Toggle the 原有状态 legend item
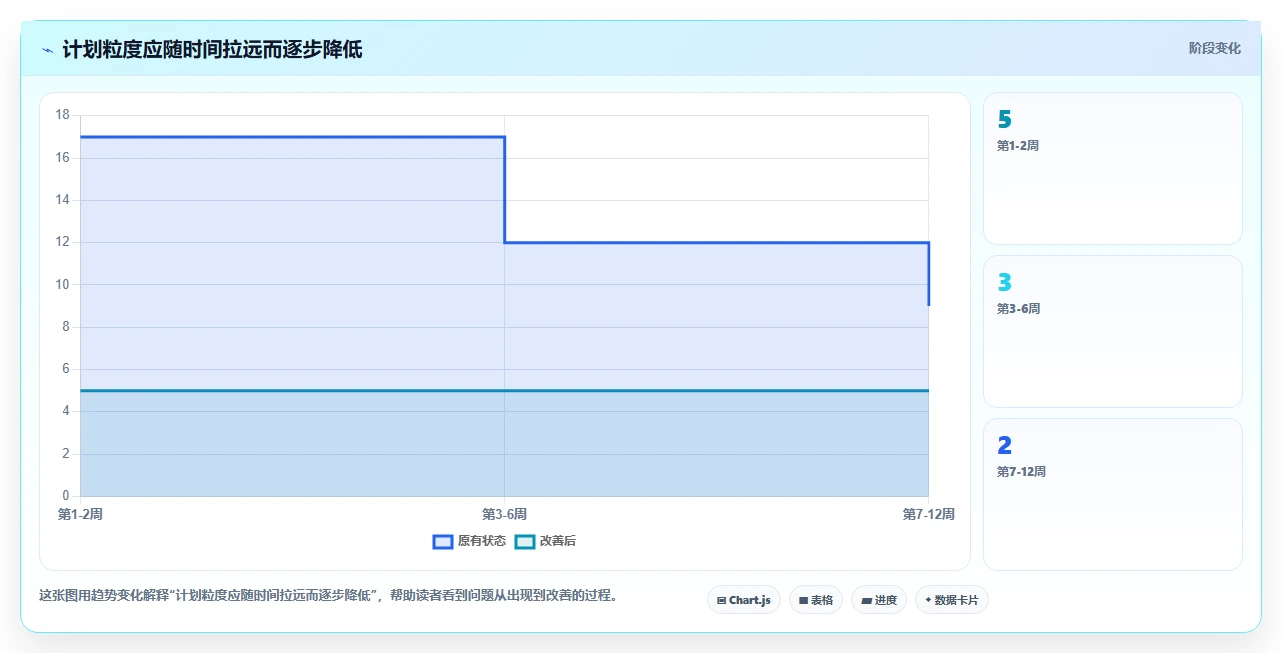Viewport: 1282px width, 653px height. click(469, 541)
